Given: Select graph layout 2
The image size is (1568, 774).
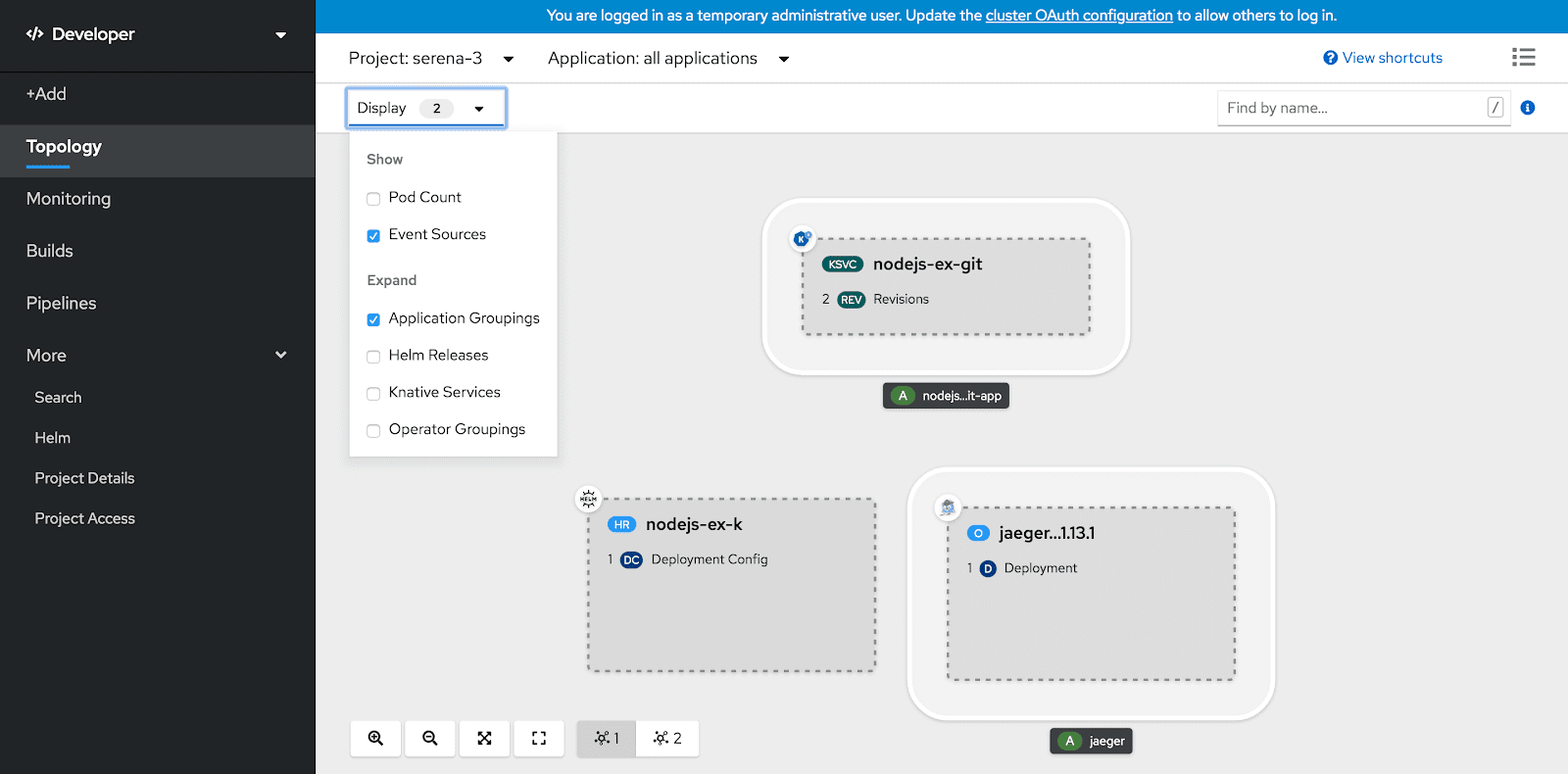Looking at the screenshot, I should point(667,739).
